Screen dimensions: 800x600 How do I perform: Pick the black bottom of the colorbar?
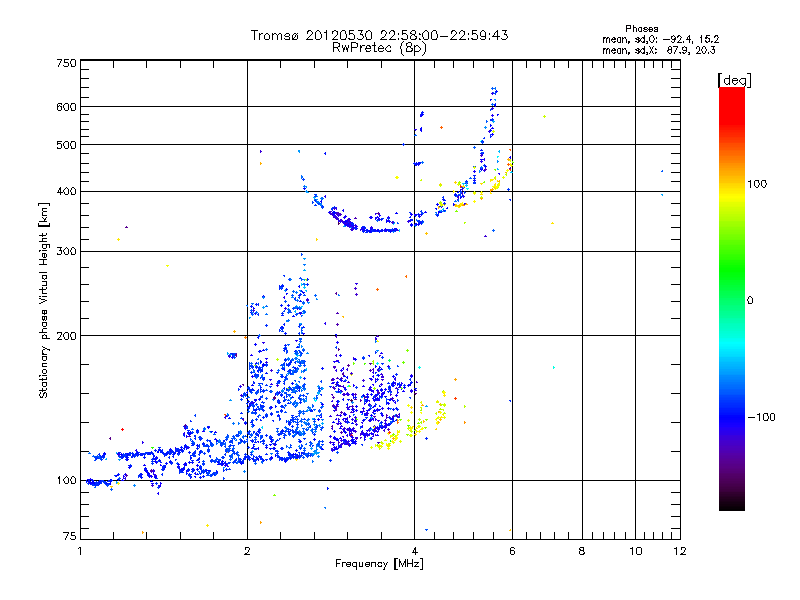(731, 505)
